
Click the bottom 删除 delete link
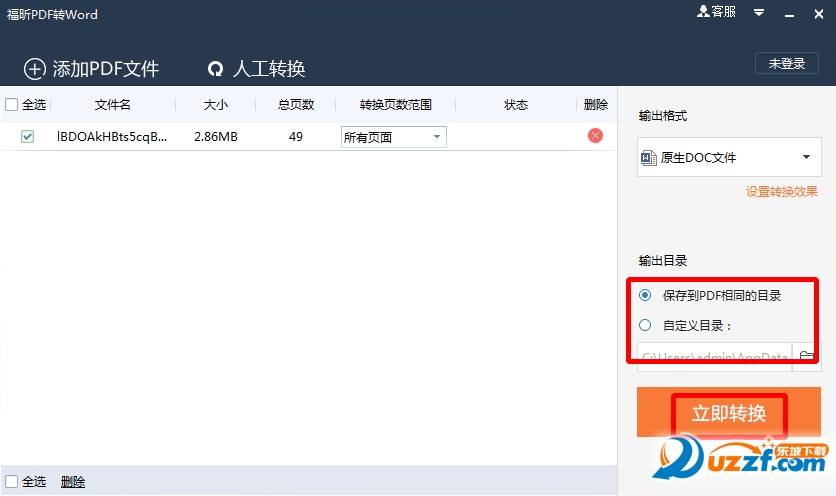(73, 482)
